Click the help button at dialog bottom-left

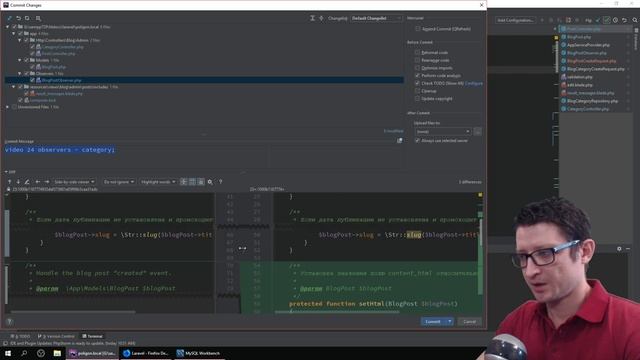(x=9, y=322)
